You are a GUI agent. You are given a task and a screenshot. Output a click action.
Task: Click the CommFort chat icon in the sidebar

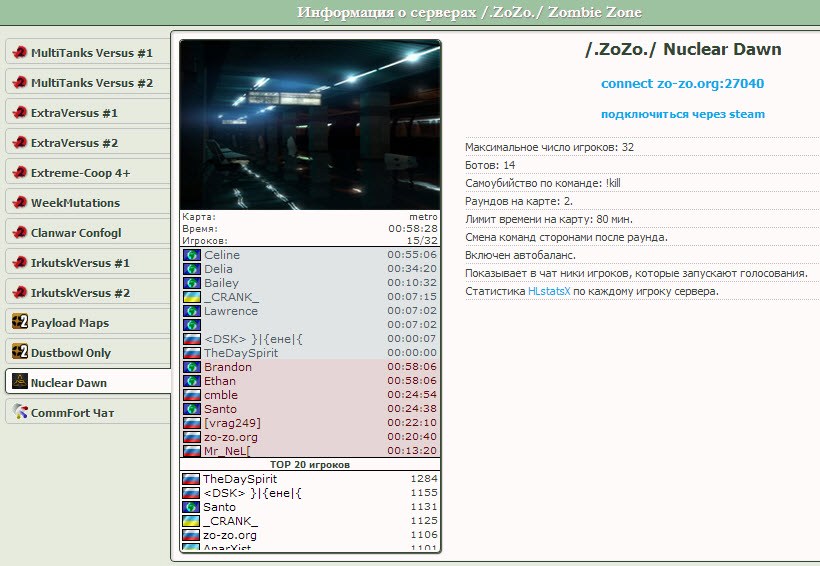click(x=19, y=412)
